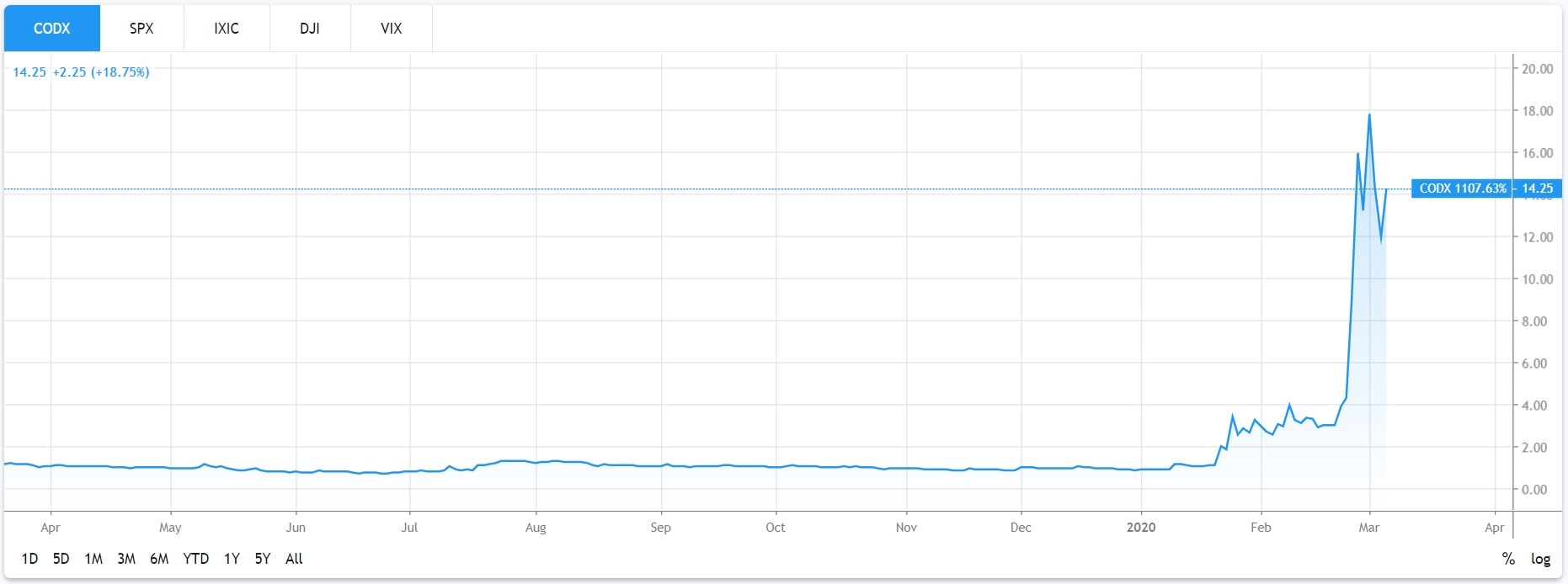Select the IXIC index tab
This screenshot has width=1568, height=584.
coord(226,29)
